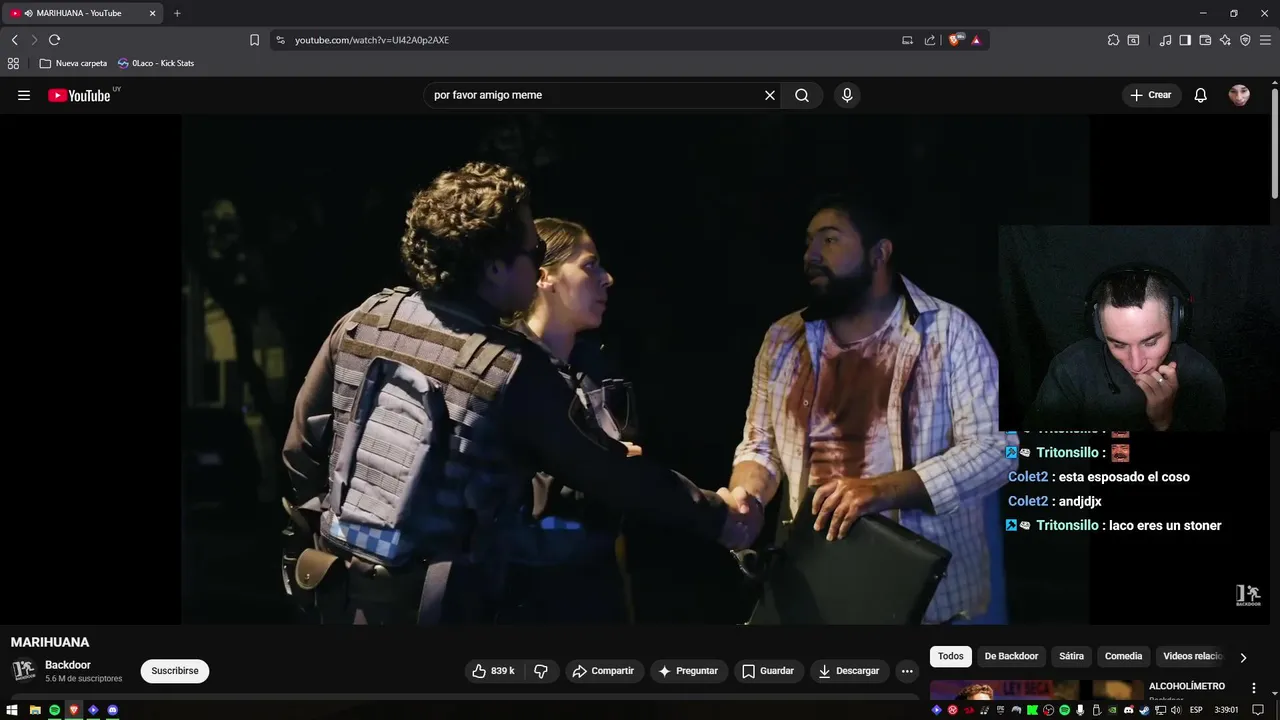Open the Backdoor channel avatar
The height and width of the screenshot is (720, 1280).
tap(24, 671)
